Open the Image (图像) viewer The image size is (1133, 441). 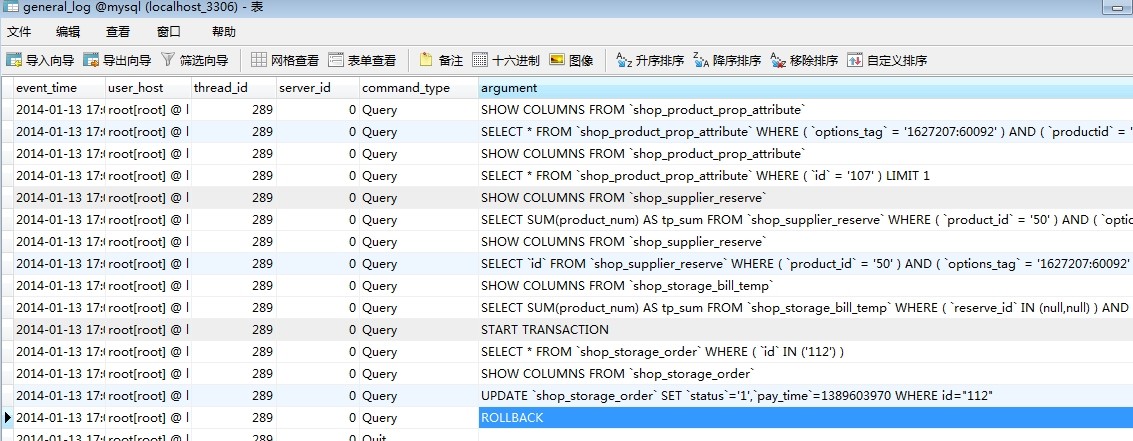click(557, 60)
